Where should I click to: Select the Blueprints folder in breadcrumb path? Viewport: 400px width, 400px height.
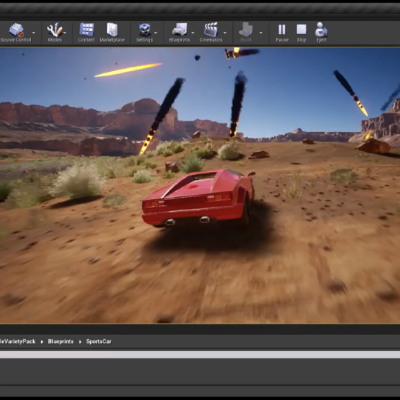click(61, 341)
